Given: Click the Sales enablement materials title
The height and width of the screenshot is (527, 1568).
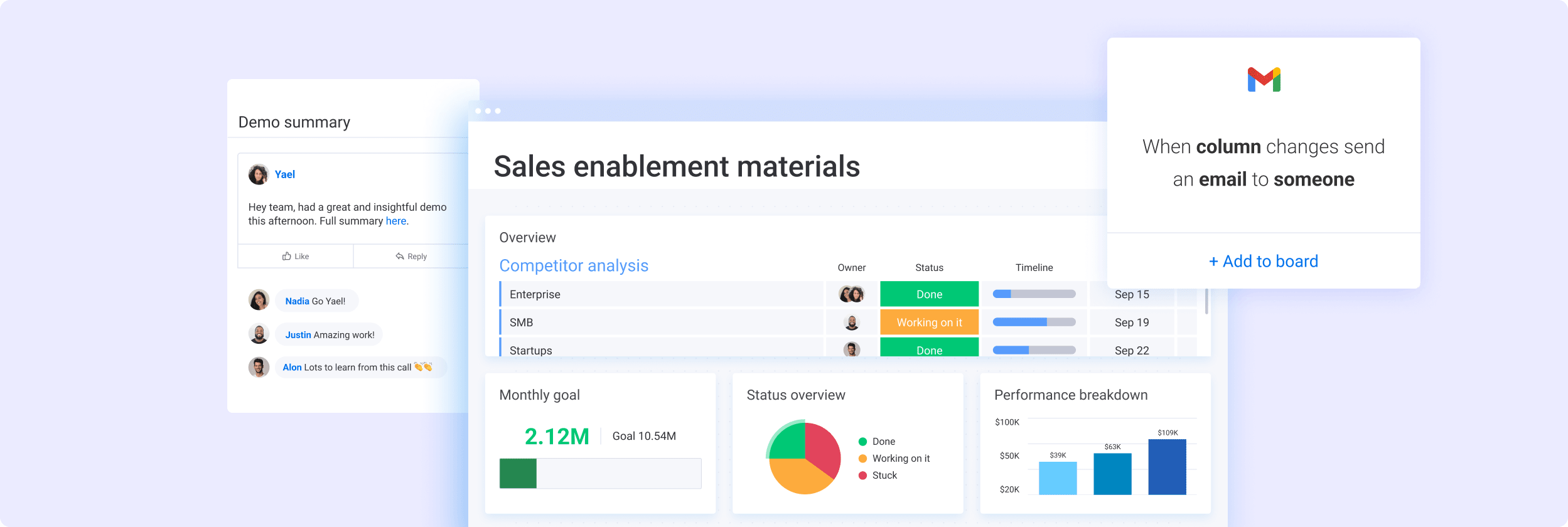Looking at the screenshot, I should tap(677, 166).
